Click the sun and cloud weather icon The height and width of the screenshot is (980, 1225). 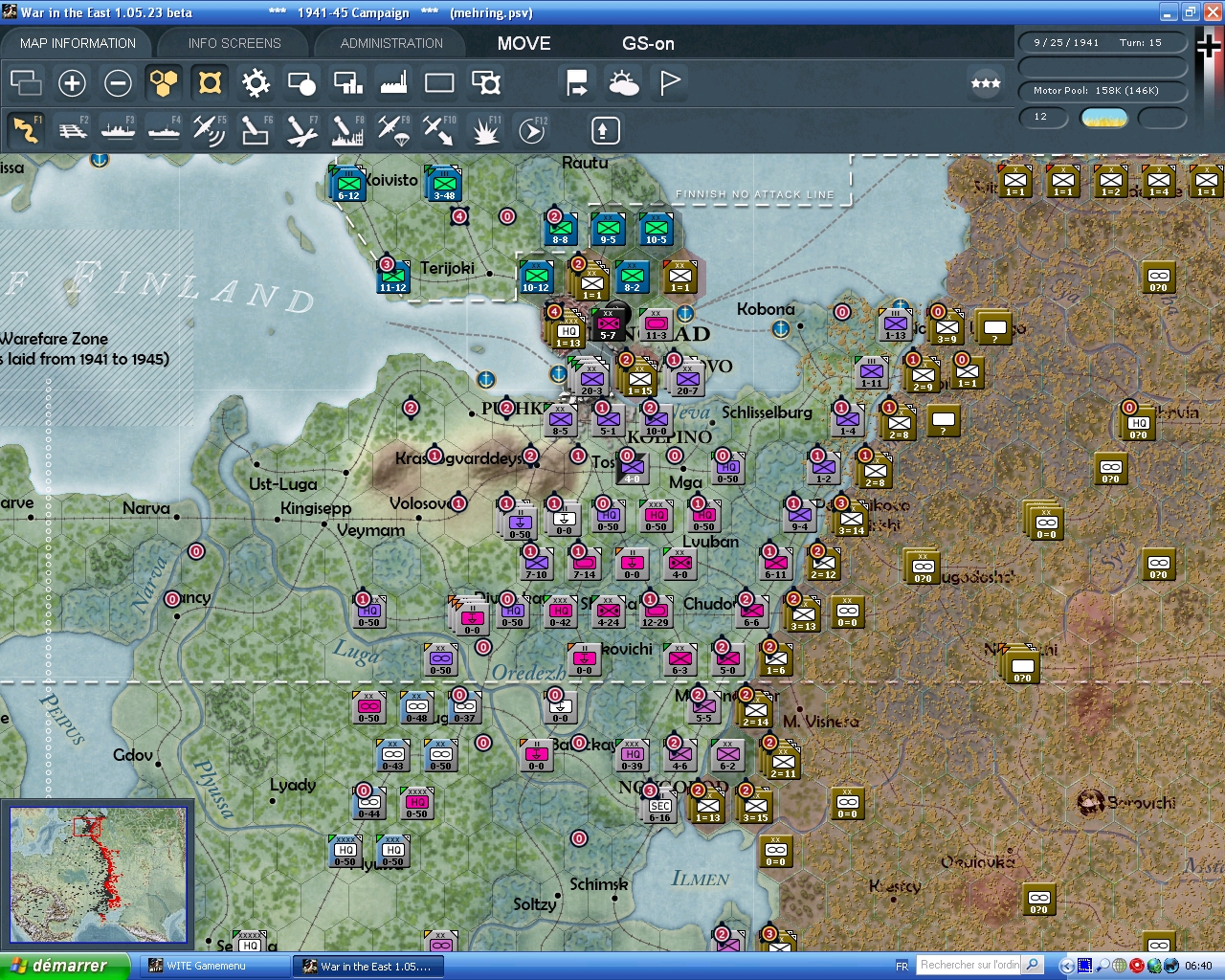624,83
